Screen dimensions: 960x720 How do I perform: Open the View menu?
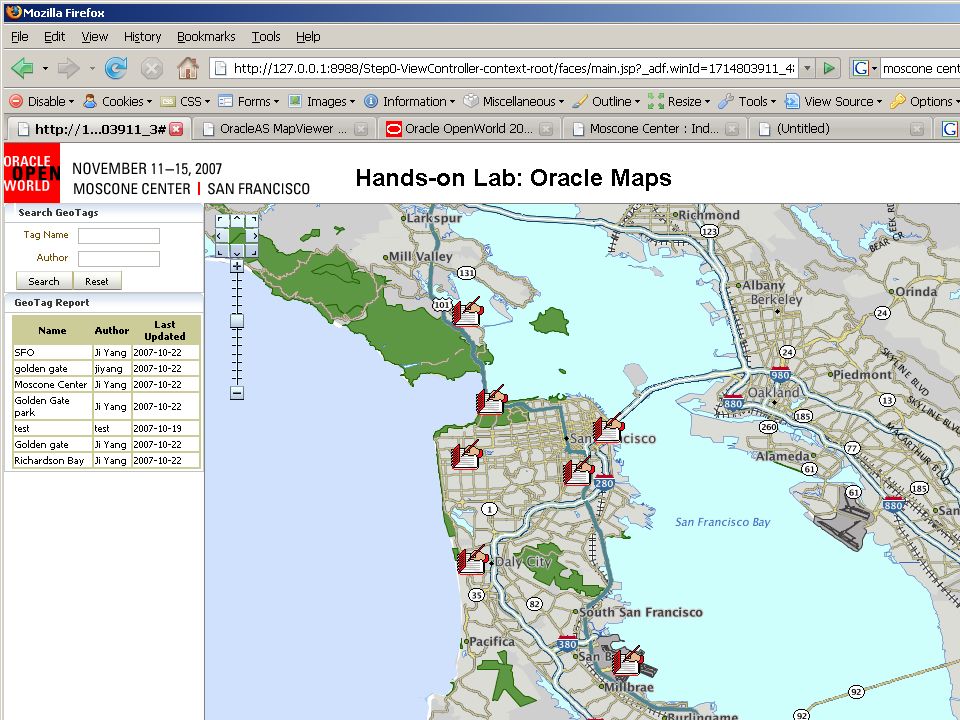(94, 37)
